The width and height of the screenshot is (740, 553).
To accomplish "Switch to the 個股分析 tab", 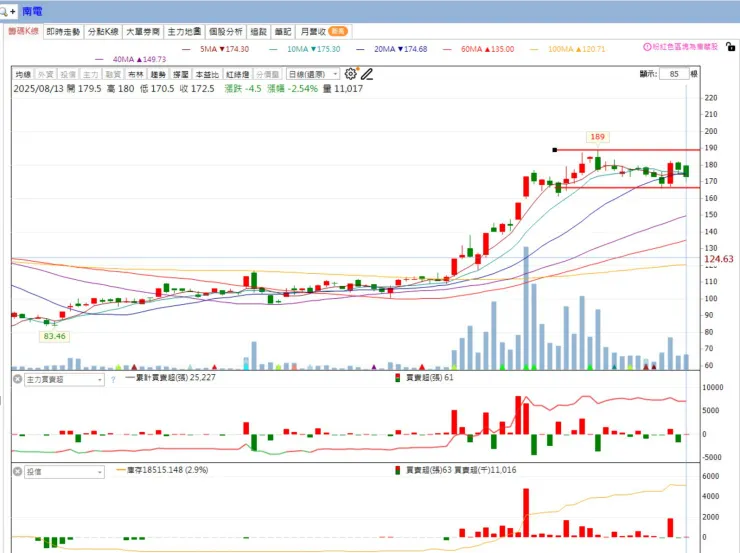I will click(226, 32).
